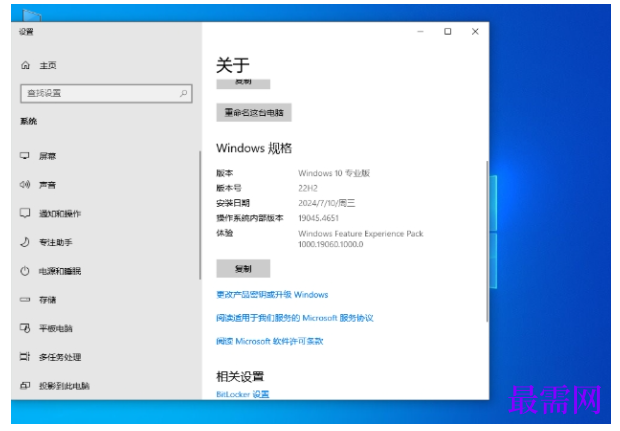Open the Microsoft 服务协议 link
The width and height of the screenshot is (620, 431).
point(295,318)
